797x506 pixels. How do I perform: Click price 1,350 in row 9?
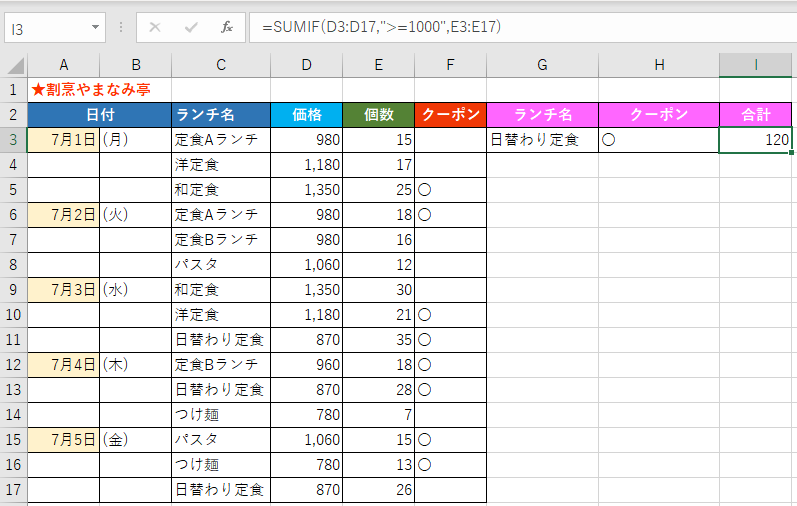tap(306, 290)
